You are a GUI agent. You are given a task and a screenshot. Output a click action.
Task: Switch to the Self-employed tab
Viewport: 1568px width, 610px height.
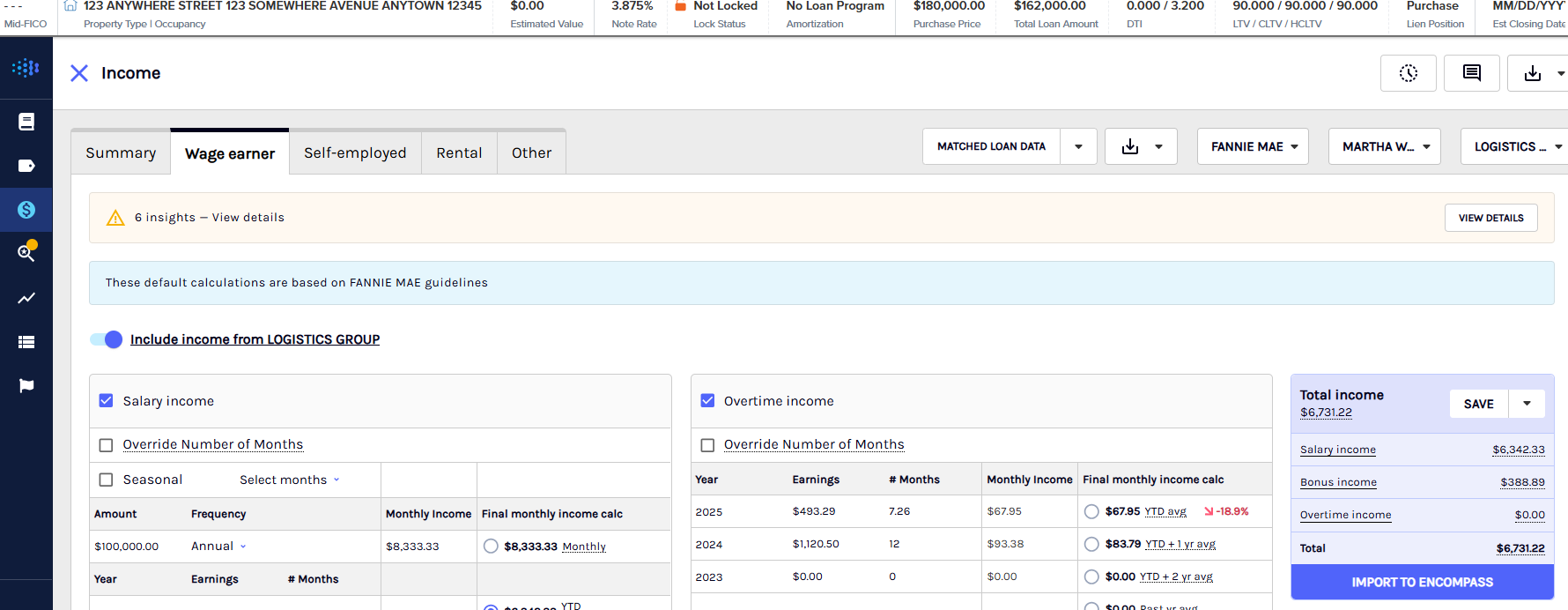355,152
